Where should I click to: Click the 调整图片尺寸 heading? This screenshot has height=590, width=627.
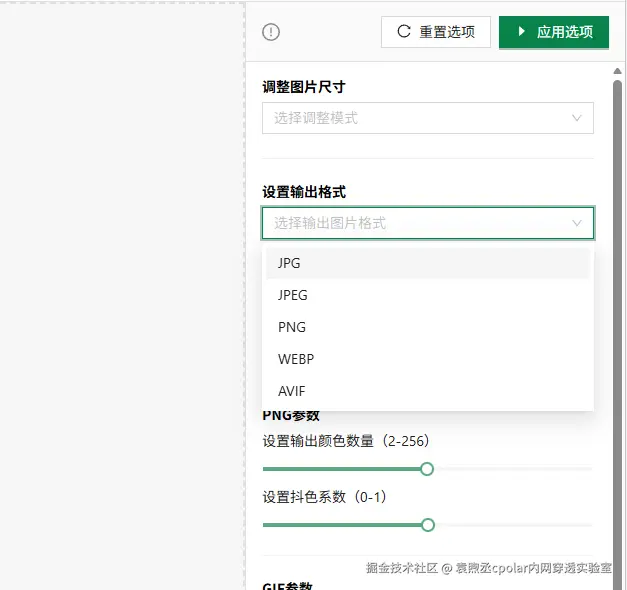pyautogui.click(x=304, y=87)
